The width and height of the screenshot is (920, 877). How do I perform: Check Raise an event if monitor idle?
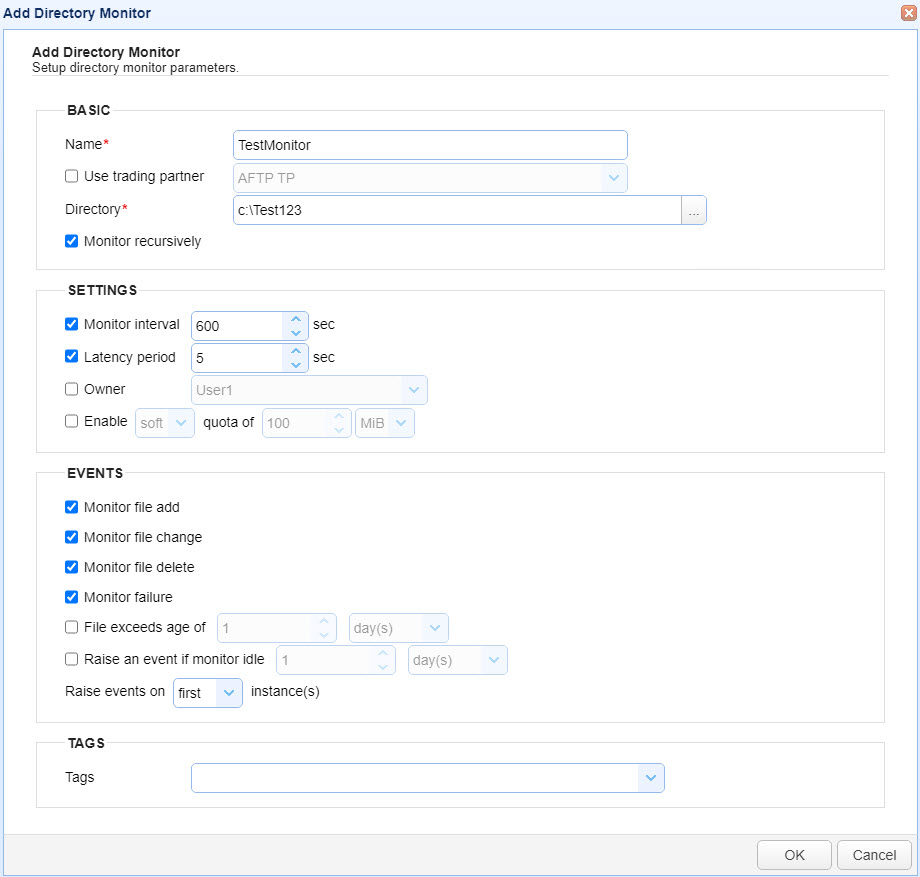(72, 659)
